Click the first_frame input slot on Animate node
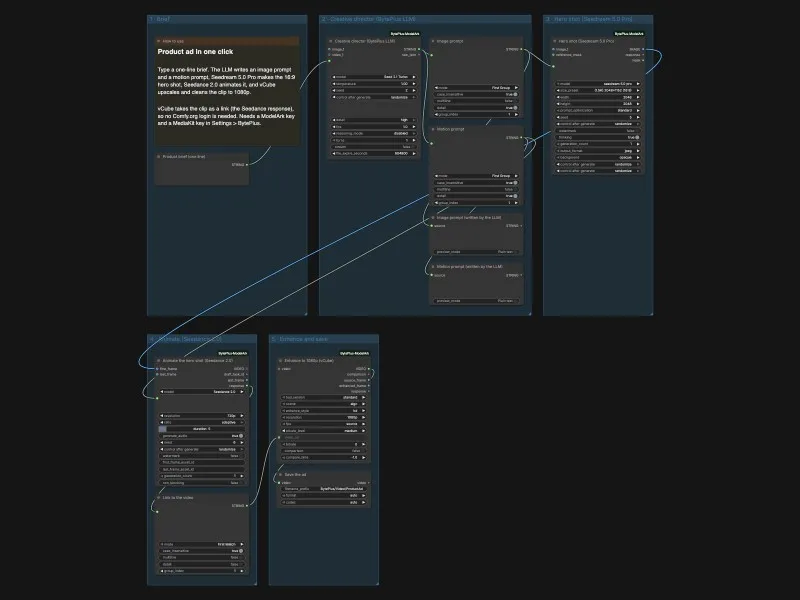Screen dimensions: 800x600 (x=157, y=368)
